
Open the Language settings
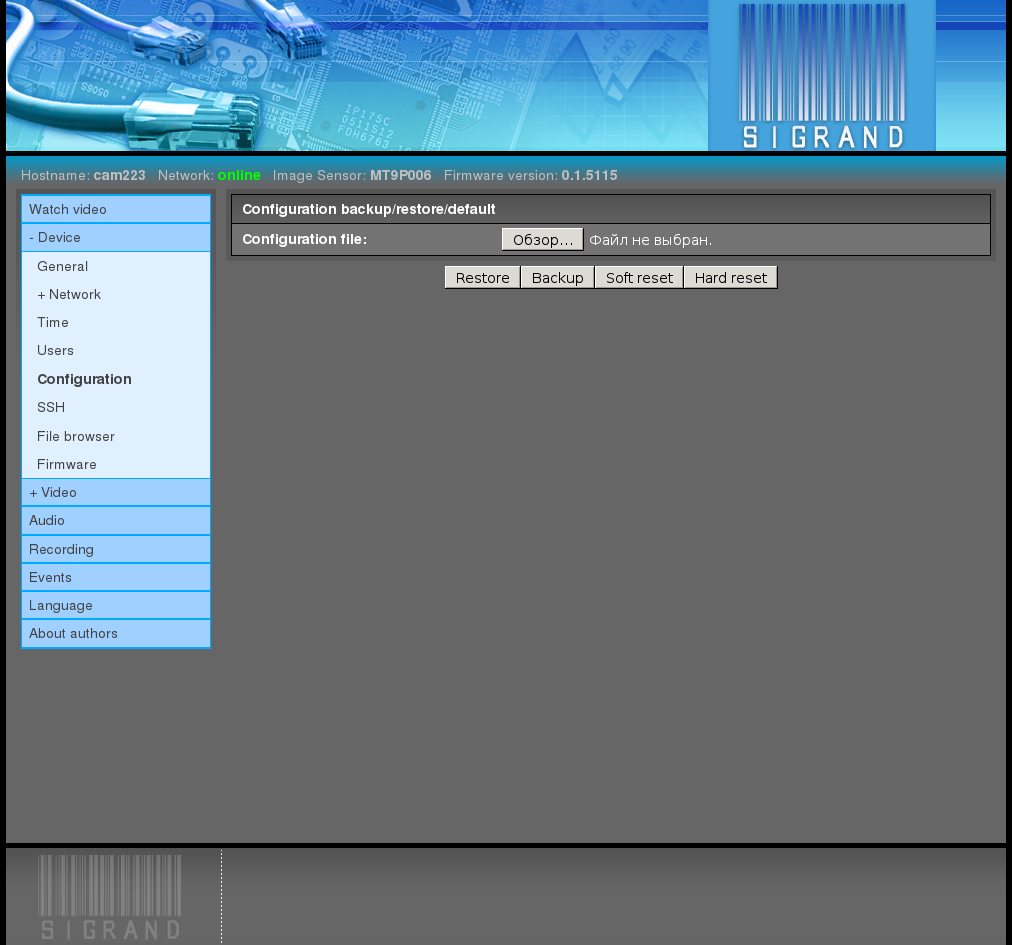coord(116,605)
